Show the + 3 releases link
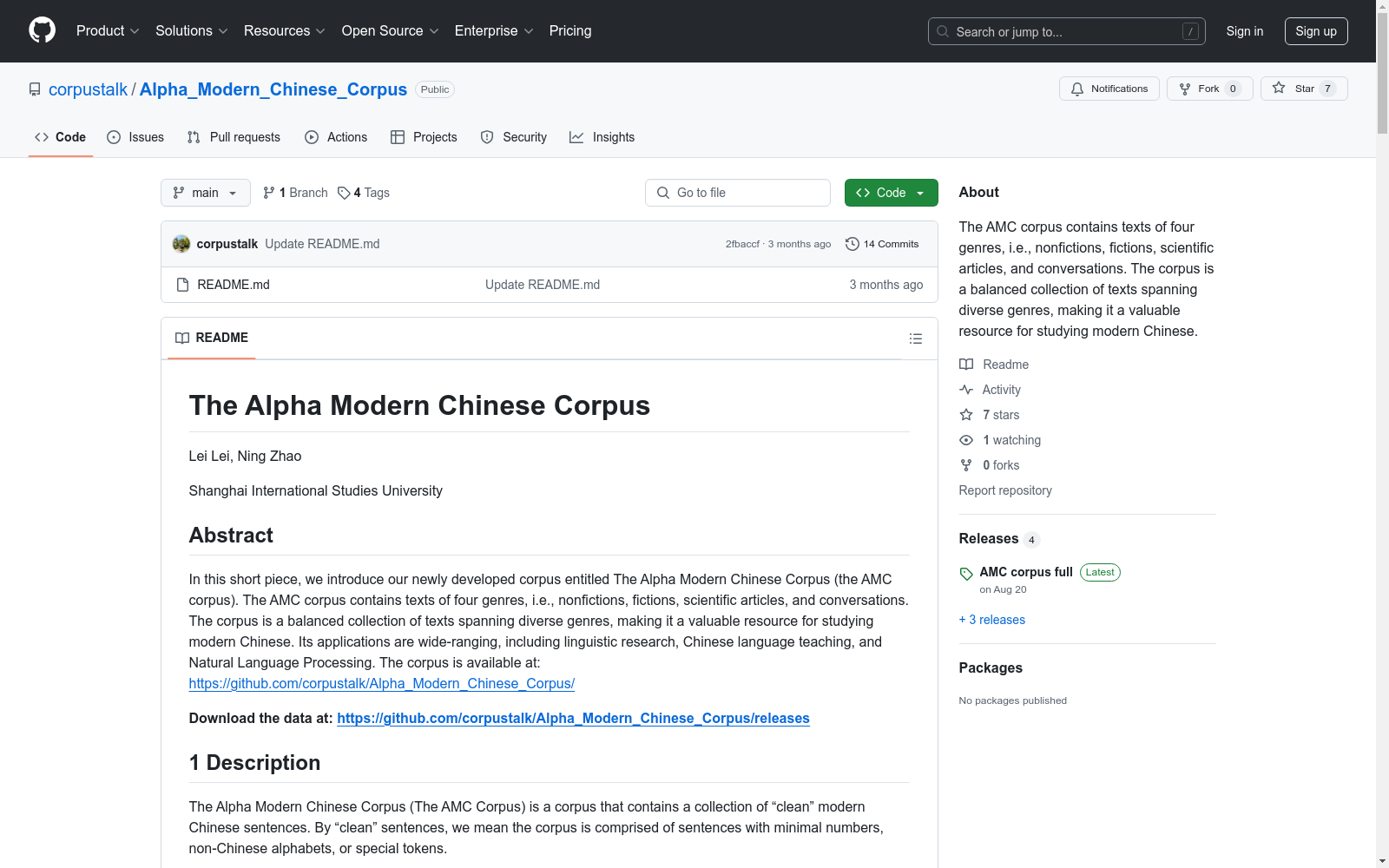This screenshot has width=1389, height=868. pos(992,620)
